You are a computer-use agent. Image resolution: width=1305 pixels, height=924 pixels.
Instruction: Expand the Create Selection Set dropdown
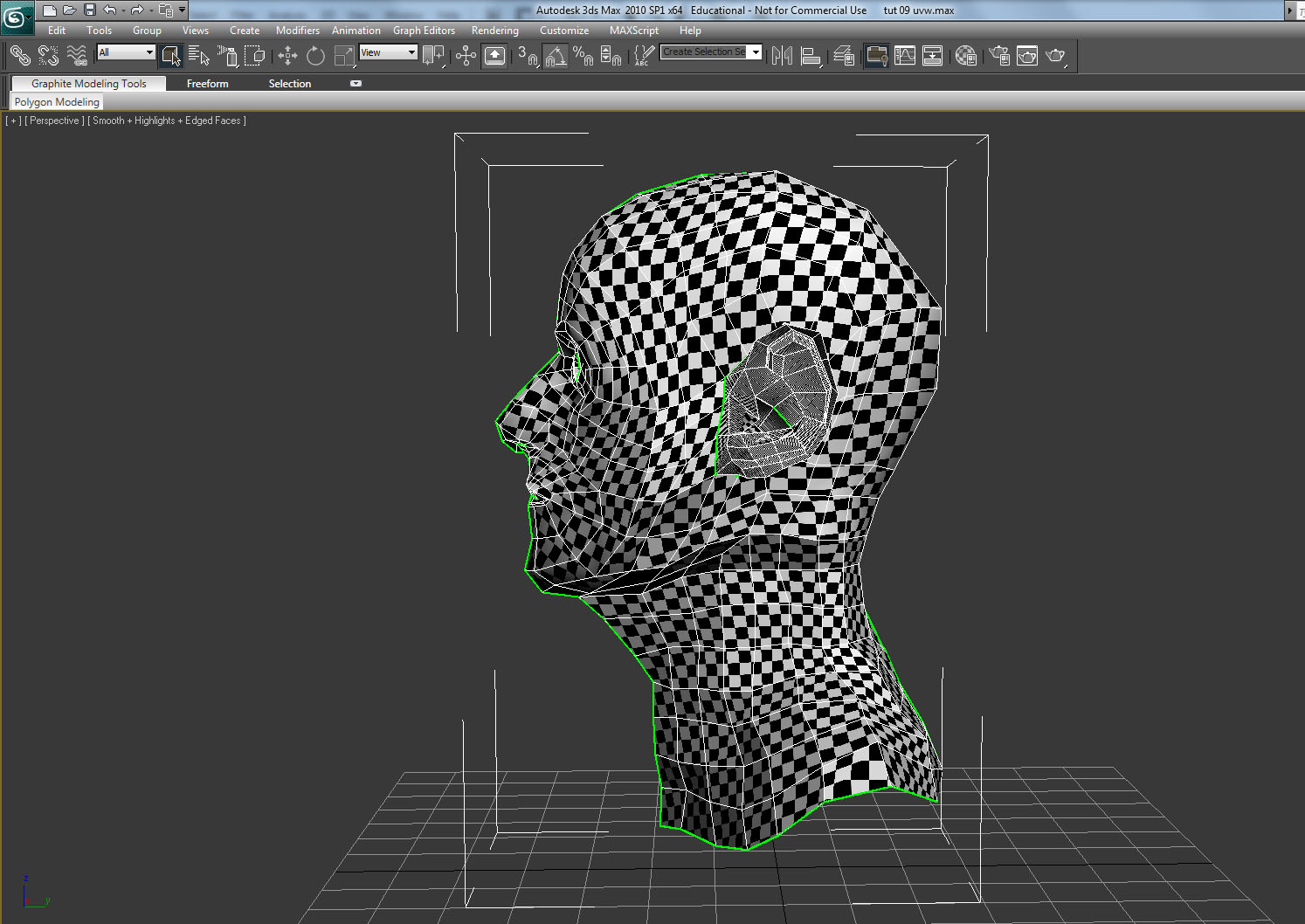tap(756, 52)
